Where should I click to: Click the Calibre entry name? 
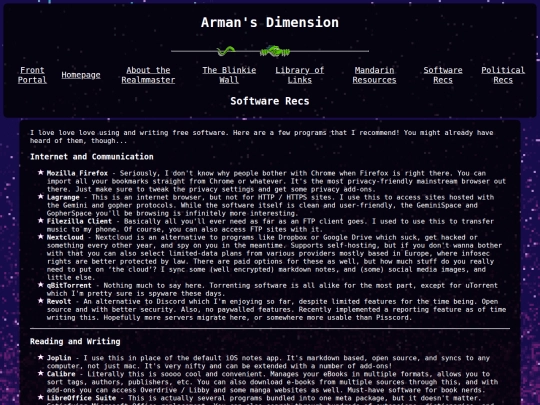pyautogui.click(x=61, y=374)
